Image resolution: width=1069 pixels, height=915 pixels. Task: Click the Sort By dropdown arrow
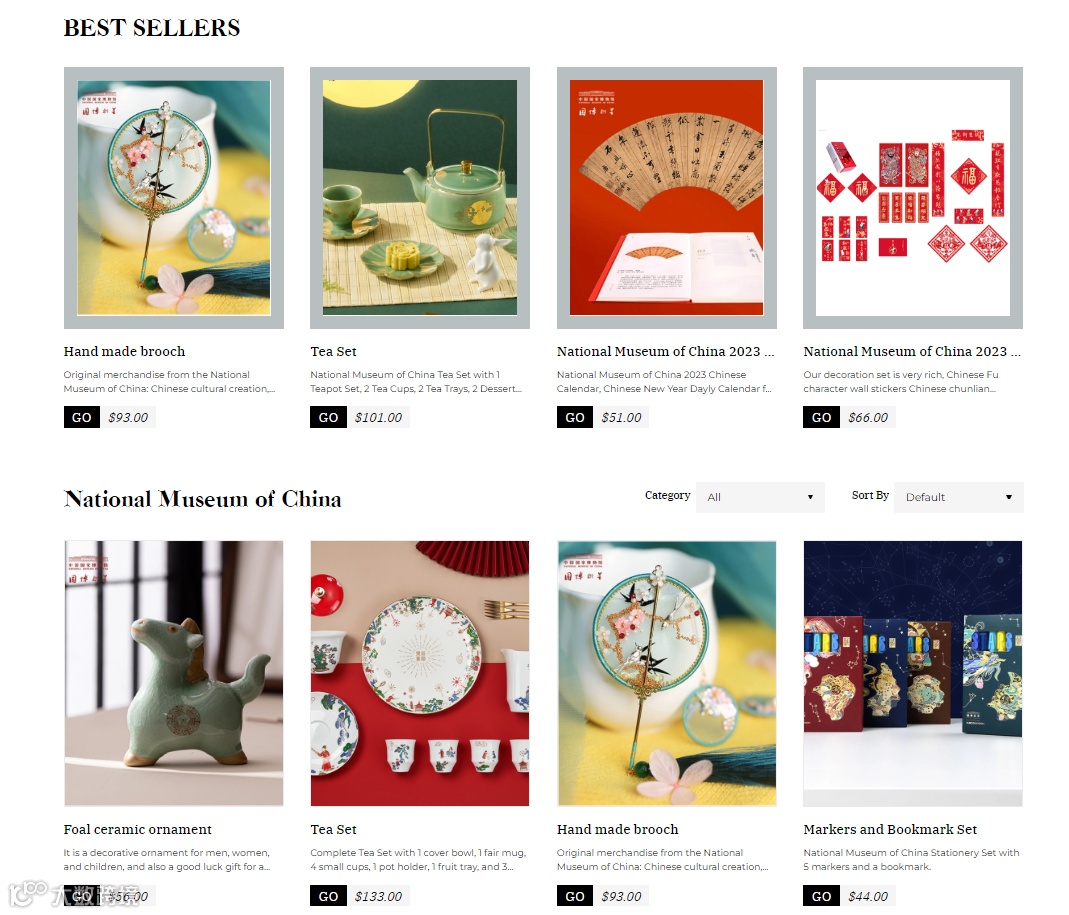point(1008,497)
